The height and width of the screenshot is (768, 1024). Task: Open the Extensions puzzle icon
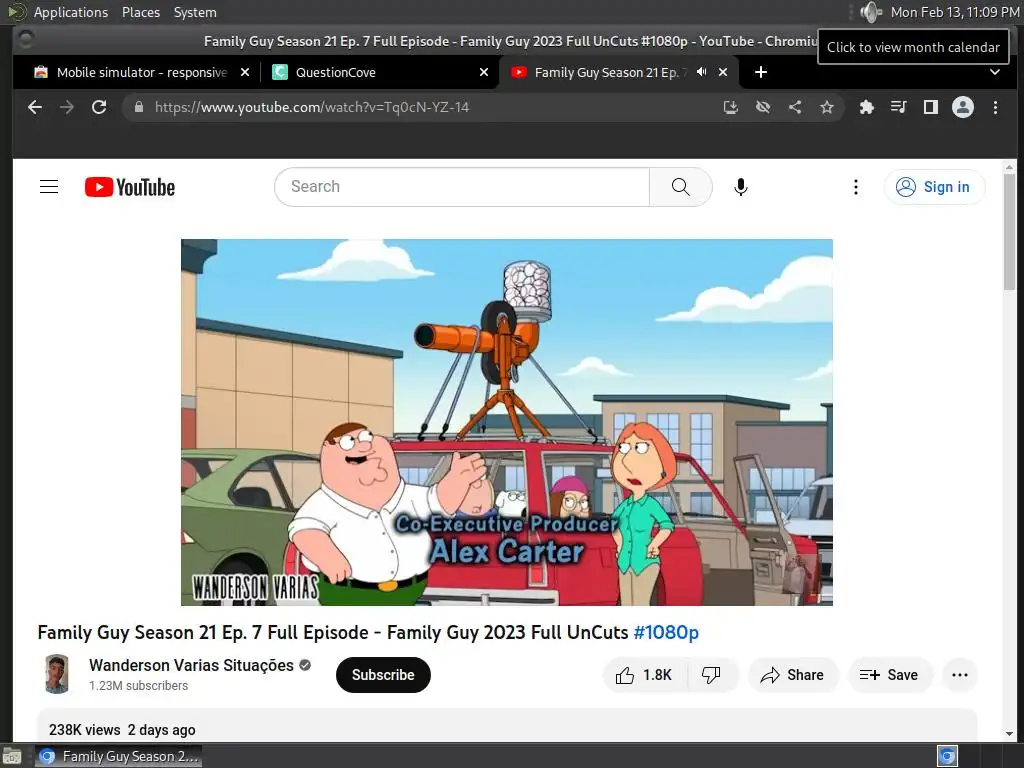[867, 107]
